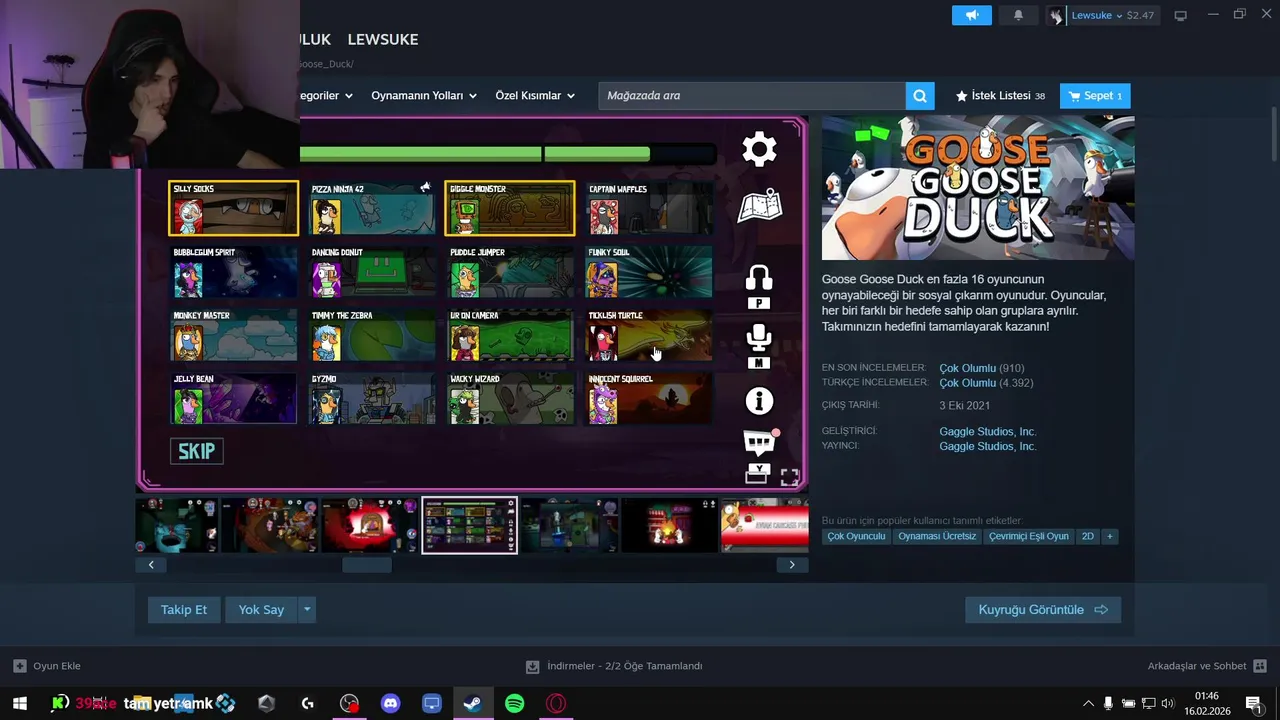Click the thumbnail strip right arrow
This screenshot has height=720, width=1280.
pyautogui.click(x=792, y=565)
